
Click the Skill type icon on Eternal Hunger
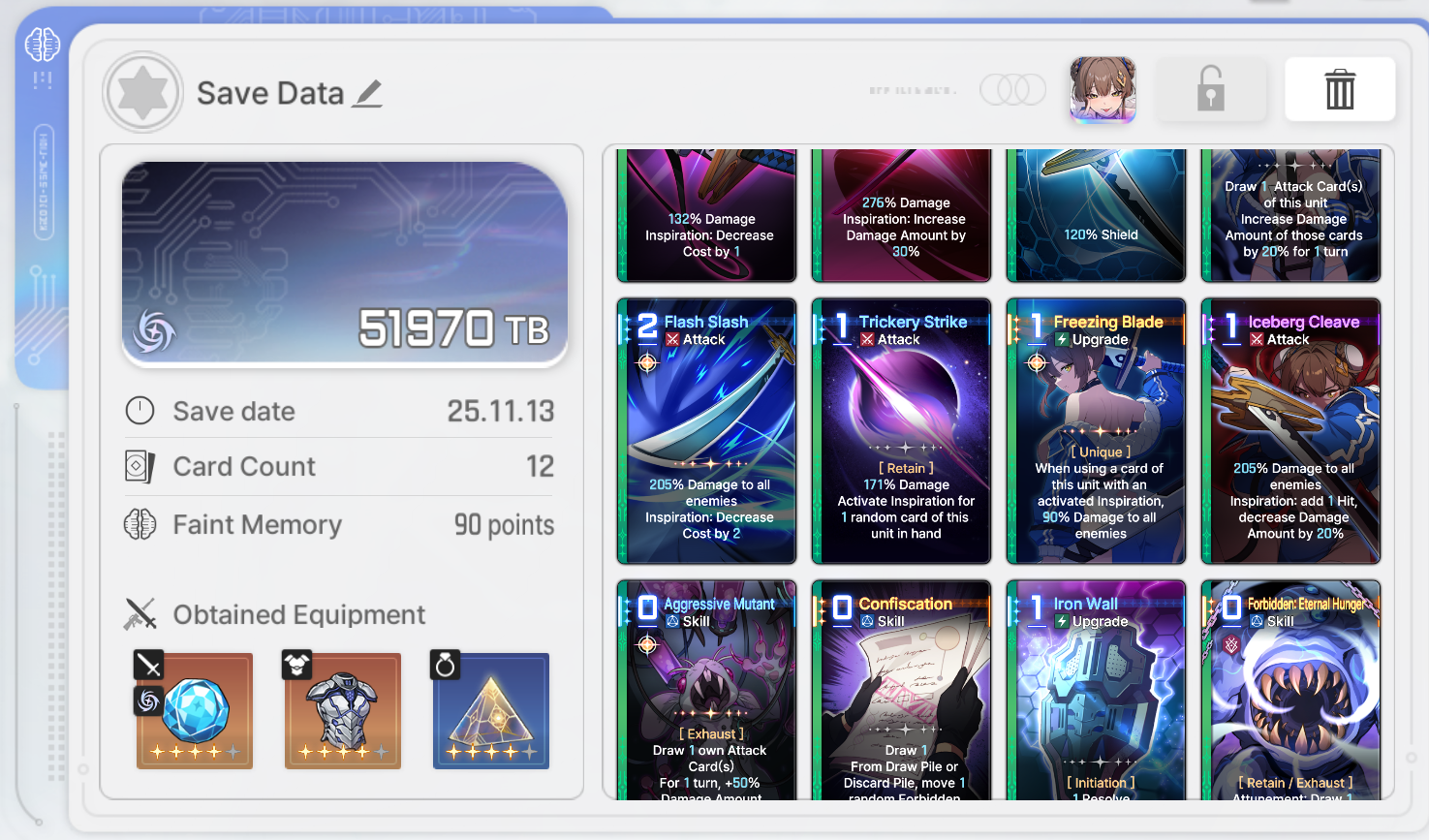click(x=1257, y=622)
